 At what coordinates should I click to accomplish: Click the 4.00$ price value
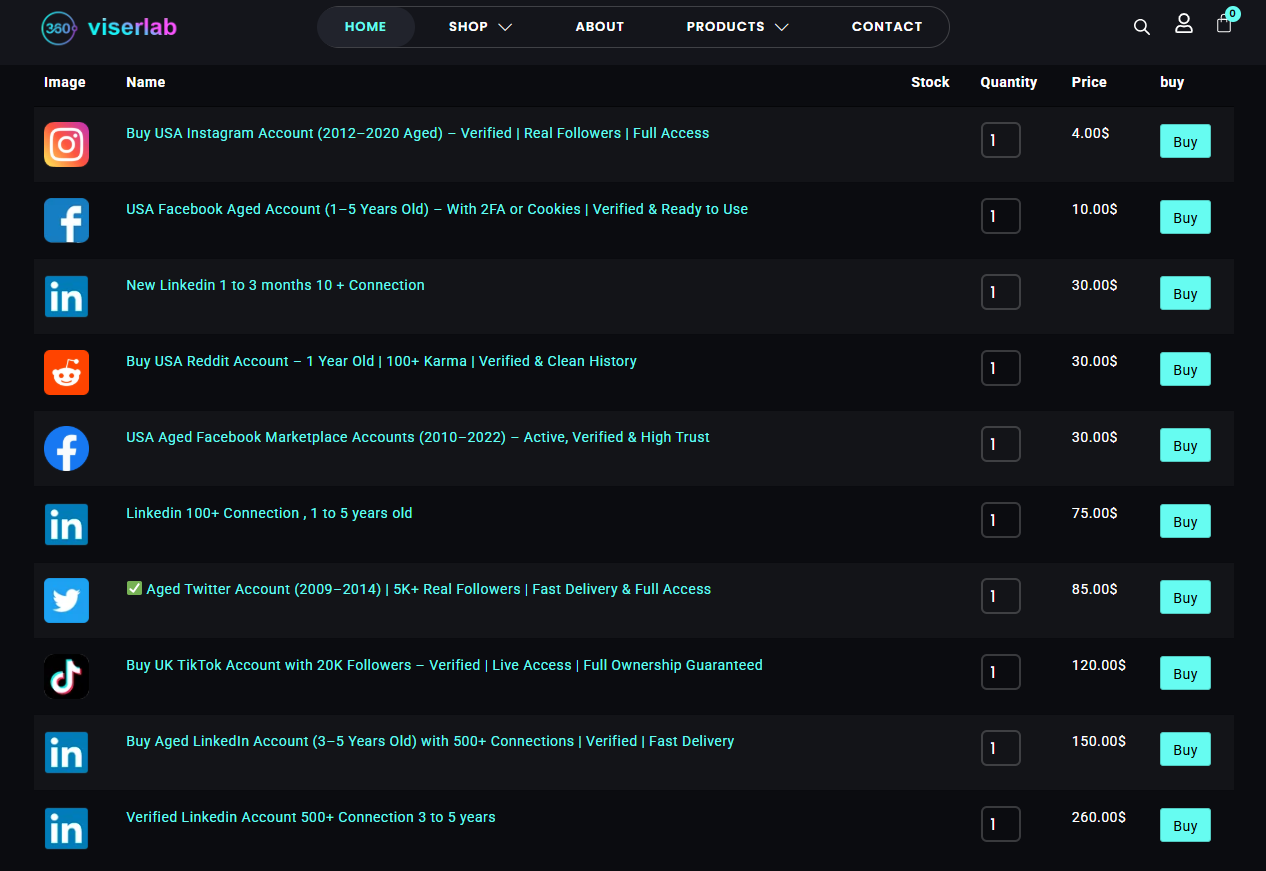1090,133
